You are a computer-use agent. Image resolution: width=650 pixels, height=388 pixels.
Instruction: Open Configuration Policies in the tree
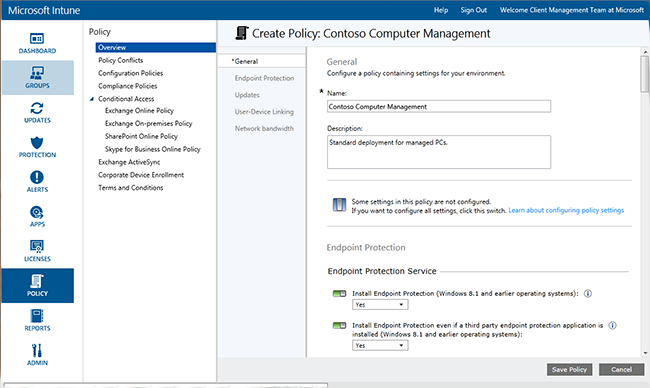click(x=131, y=73)
